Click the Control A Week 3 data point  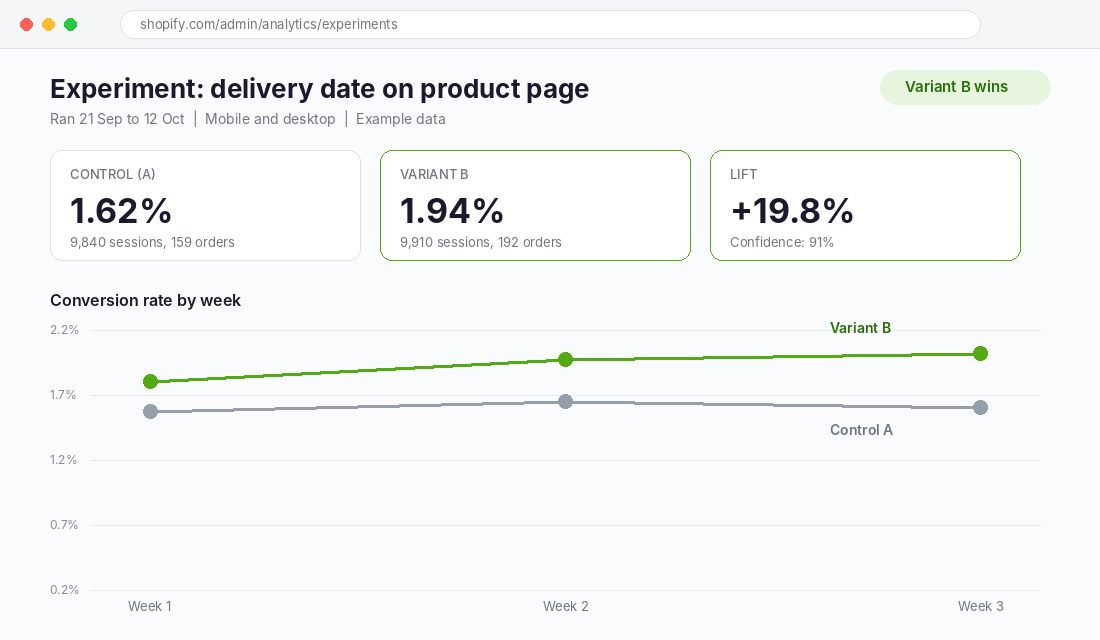(981, 408)
